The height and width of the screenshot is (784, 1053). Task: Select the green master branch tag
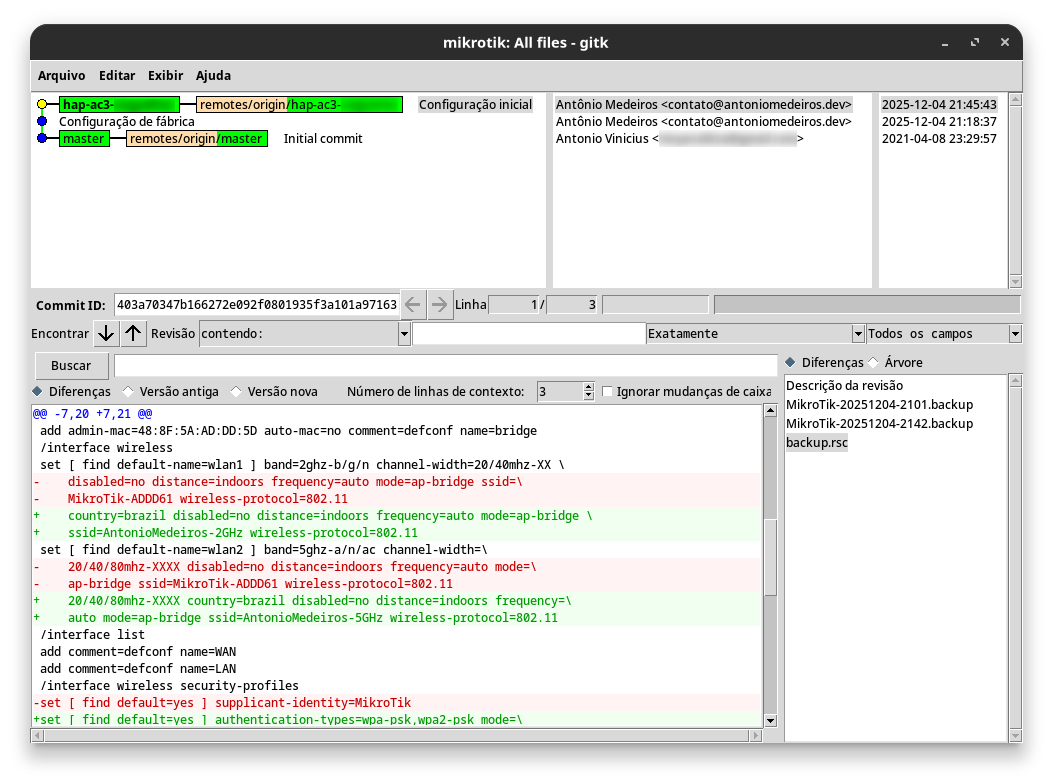83,139
